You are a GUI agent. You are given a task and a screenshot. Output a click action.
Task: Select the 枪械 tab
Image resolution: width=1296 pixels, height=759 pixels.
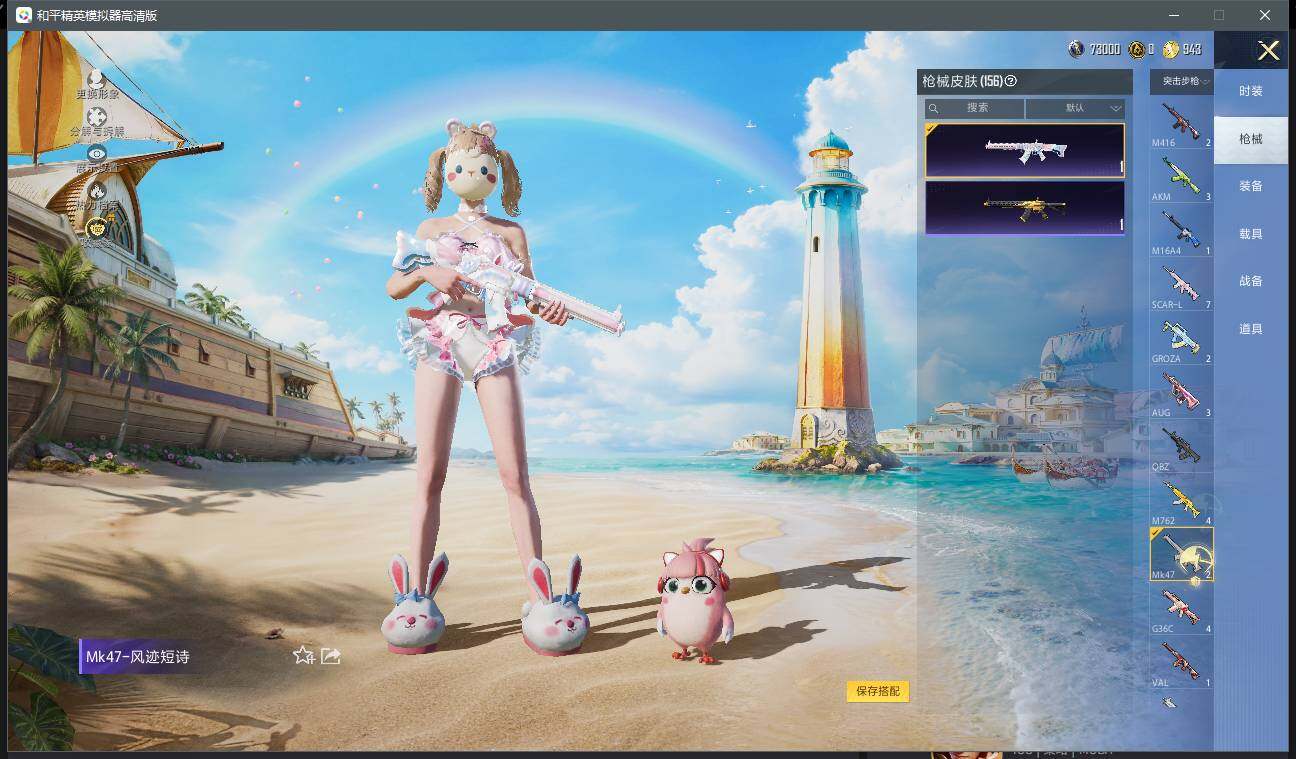pyautogui.click(x=1250, y=139)
